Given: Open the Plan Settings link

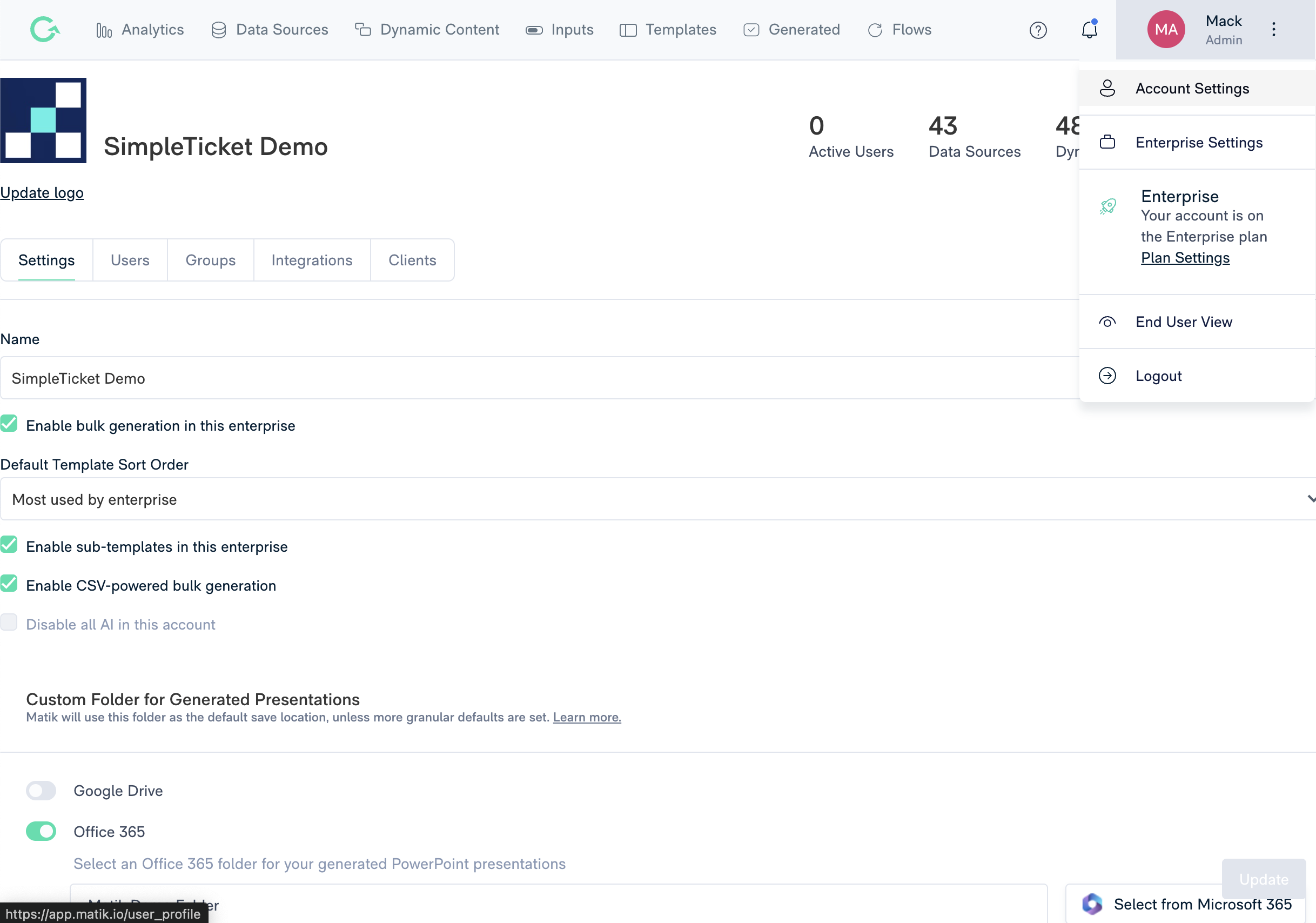Looking at the screenshot, I should [x=1185, y=258].
